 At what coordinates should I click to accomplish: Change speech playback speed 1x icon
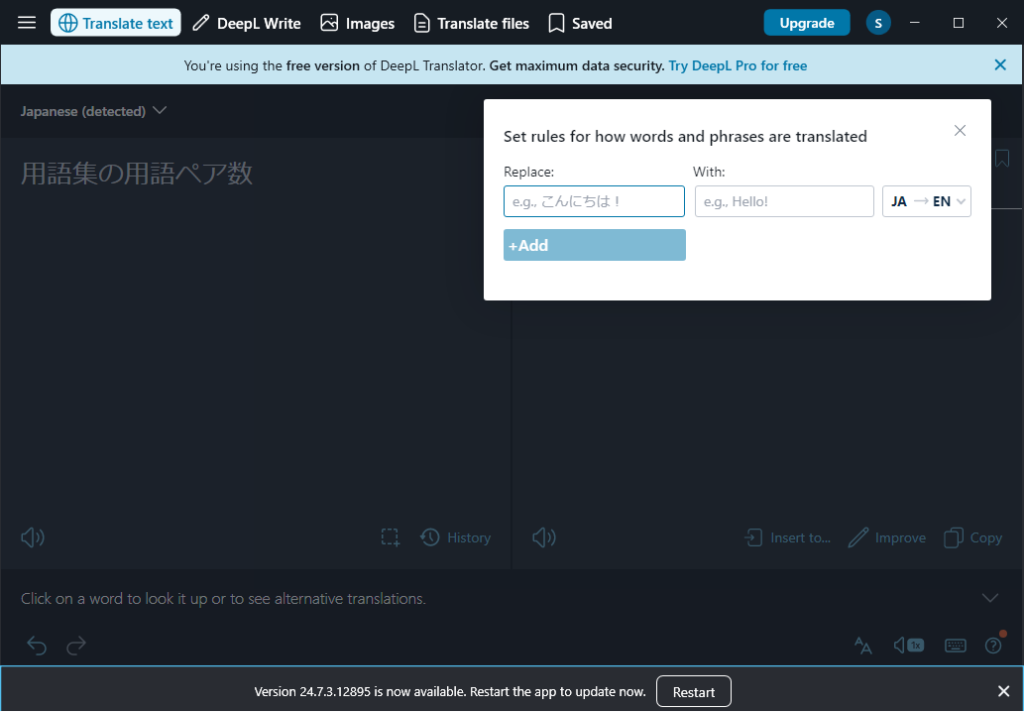tap(908, 646)
